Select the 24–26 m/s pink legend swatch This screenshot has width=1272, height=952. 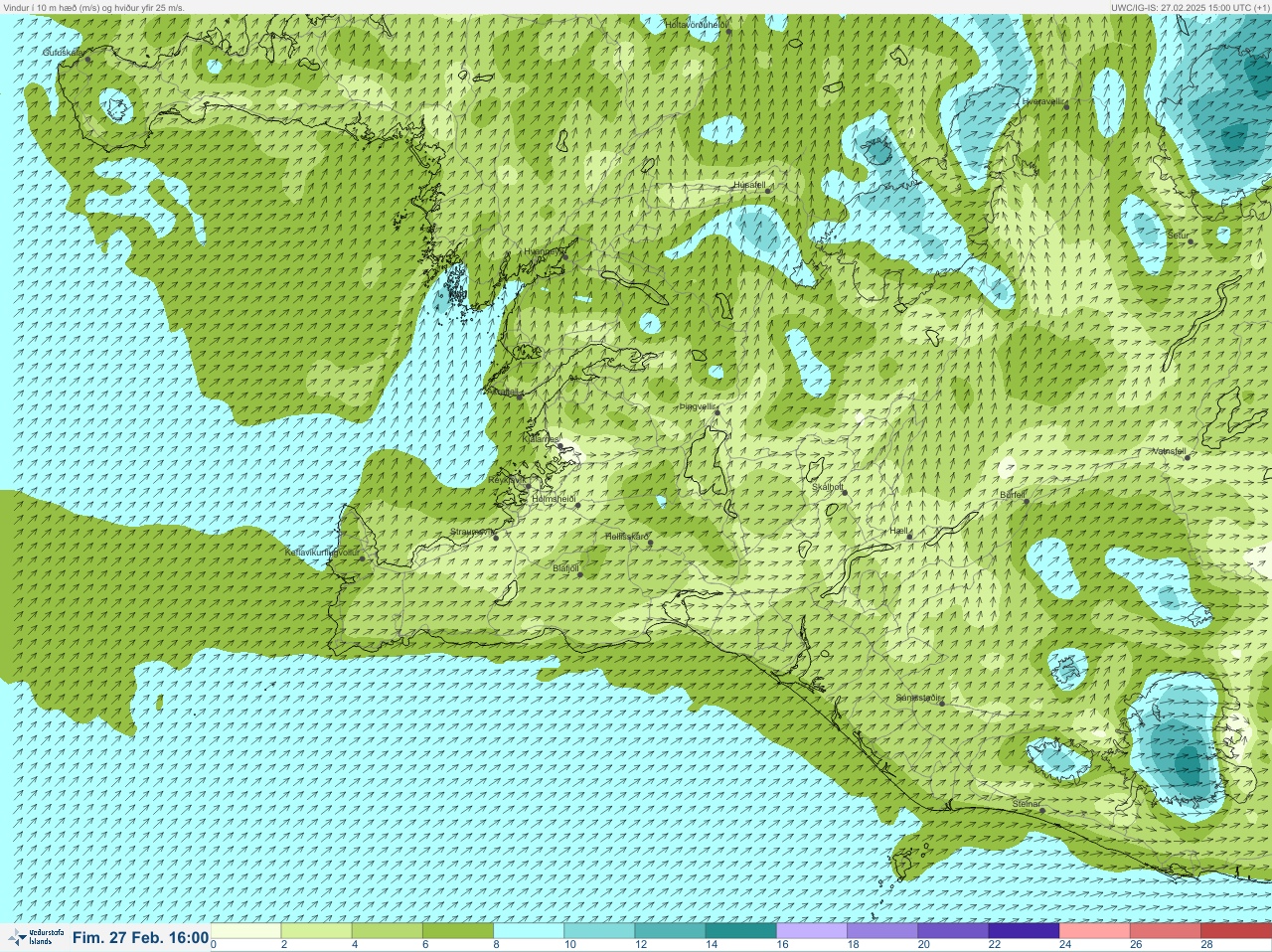1093,931
